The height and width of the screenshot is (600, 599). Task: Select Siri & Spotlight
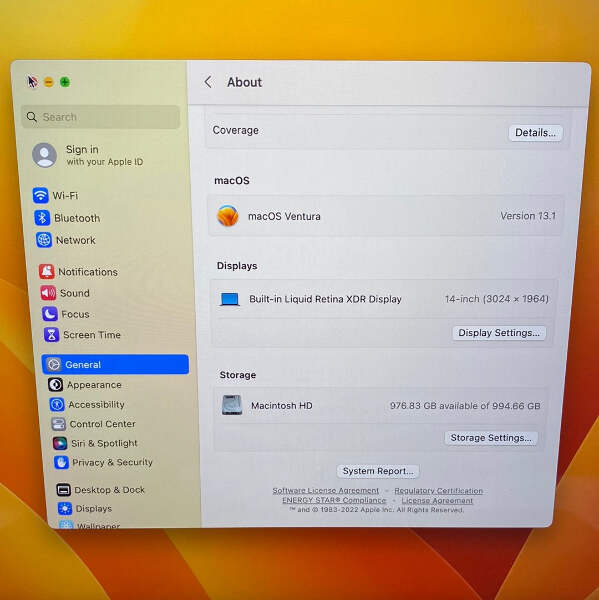pos(95,443)
